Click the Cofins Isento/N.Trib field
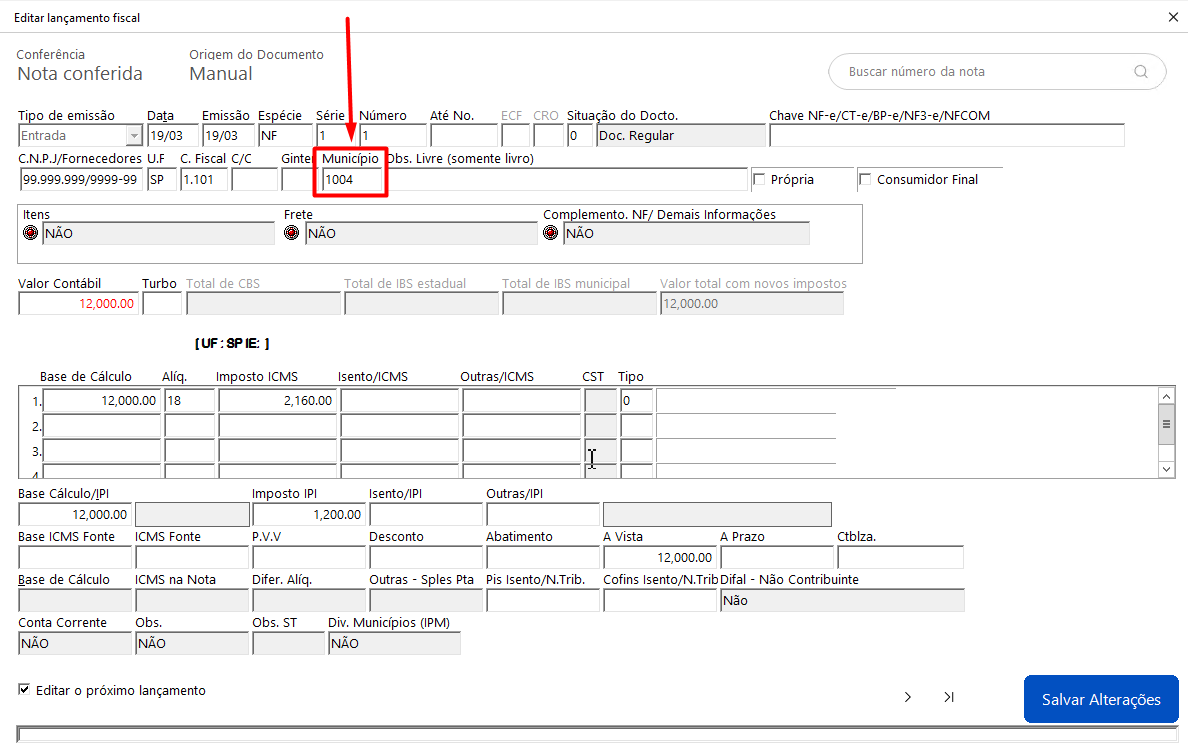This screenshot has height=748, width=1188. coord(660,601)
